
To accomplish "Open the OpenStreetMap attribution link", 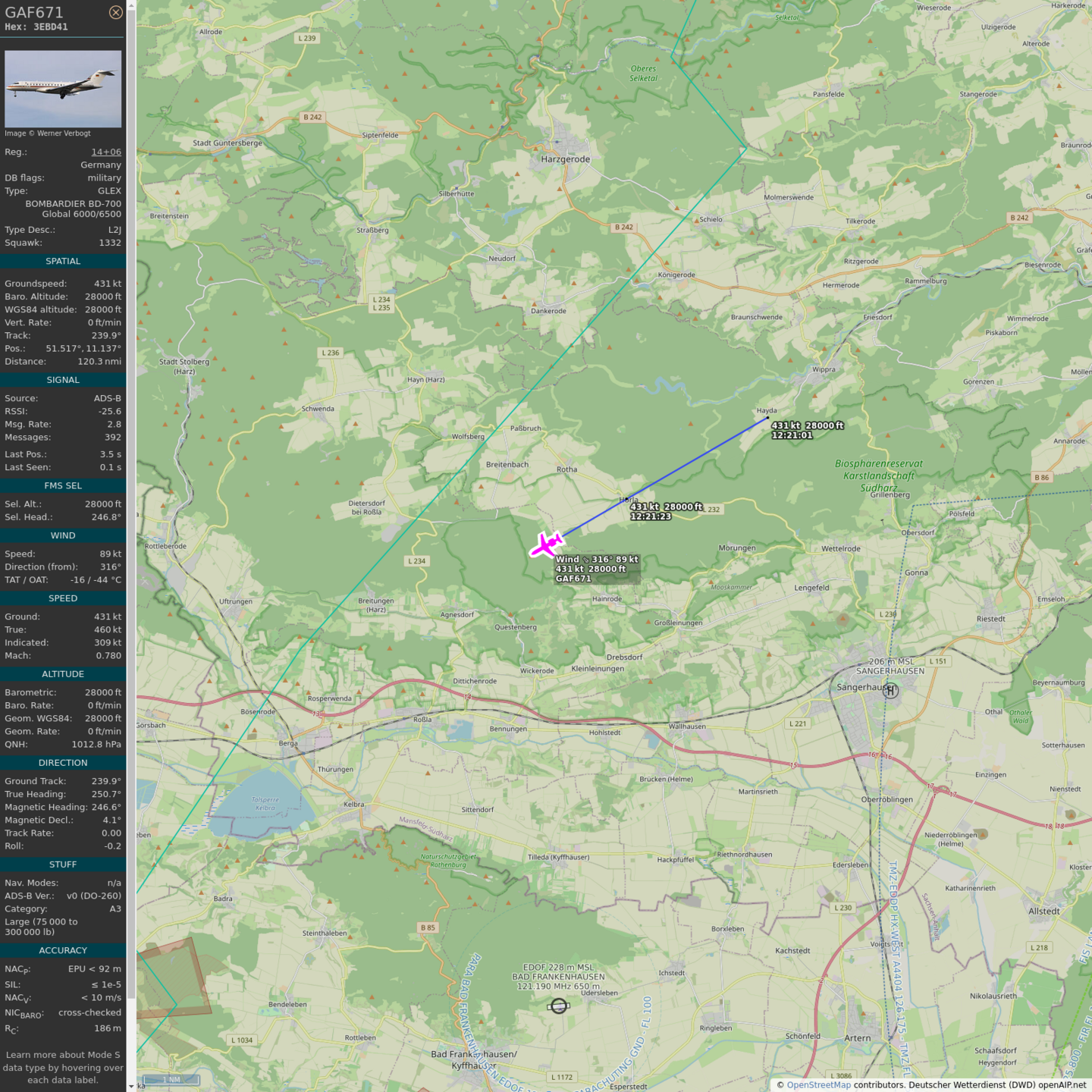I will point(818,1084).
